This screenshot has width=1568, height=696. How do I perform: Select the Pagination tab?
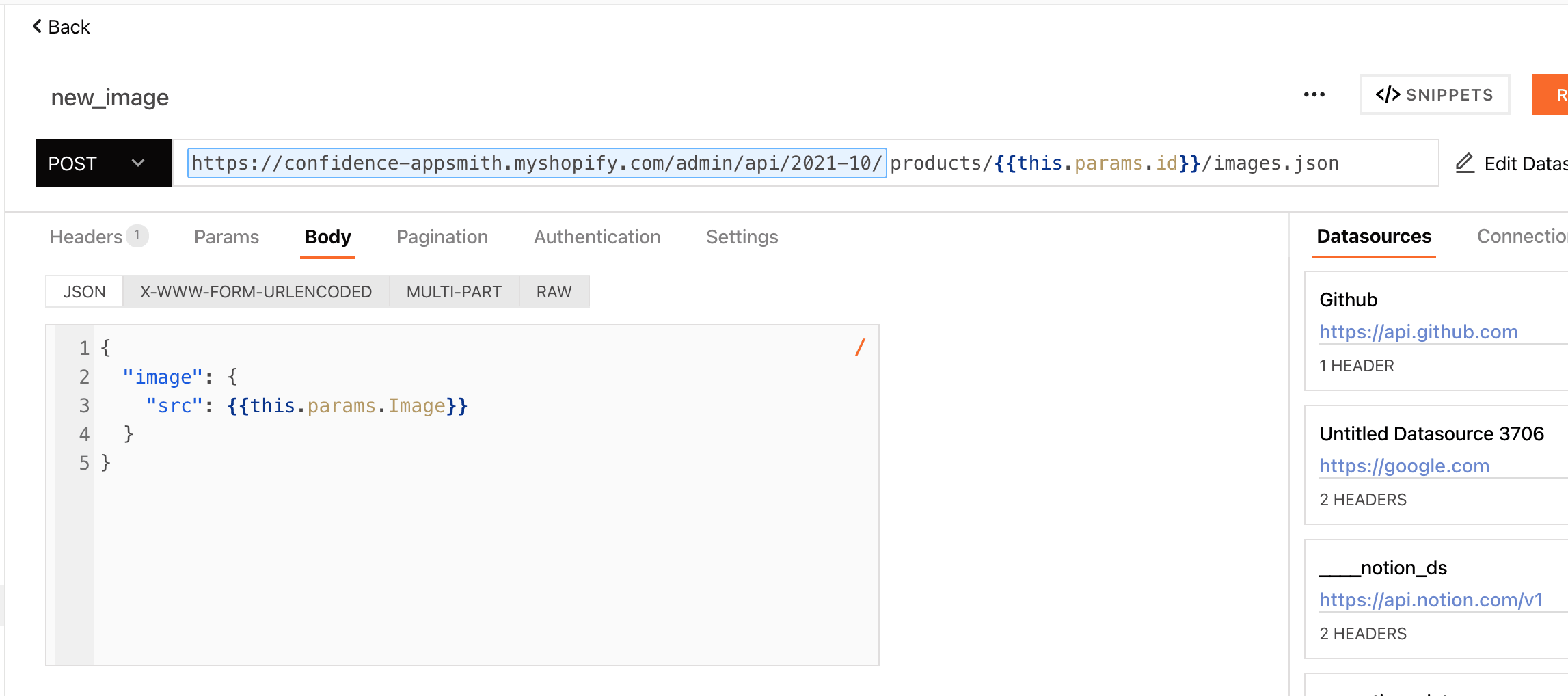coord(442,237)
